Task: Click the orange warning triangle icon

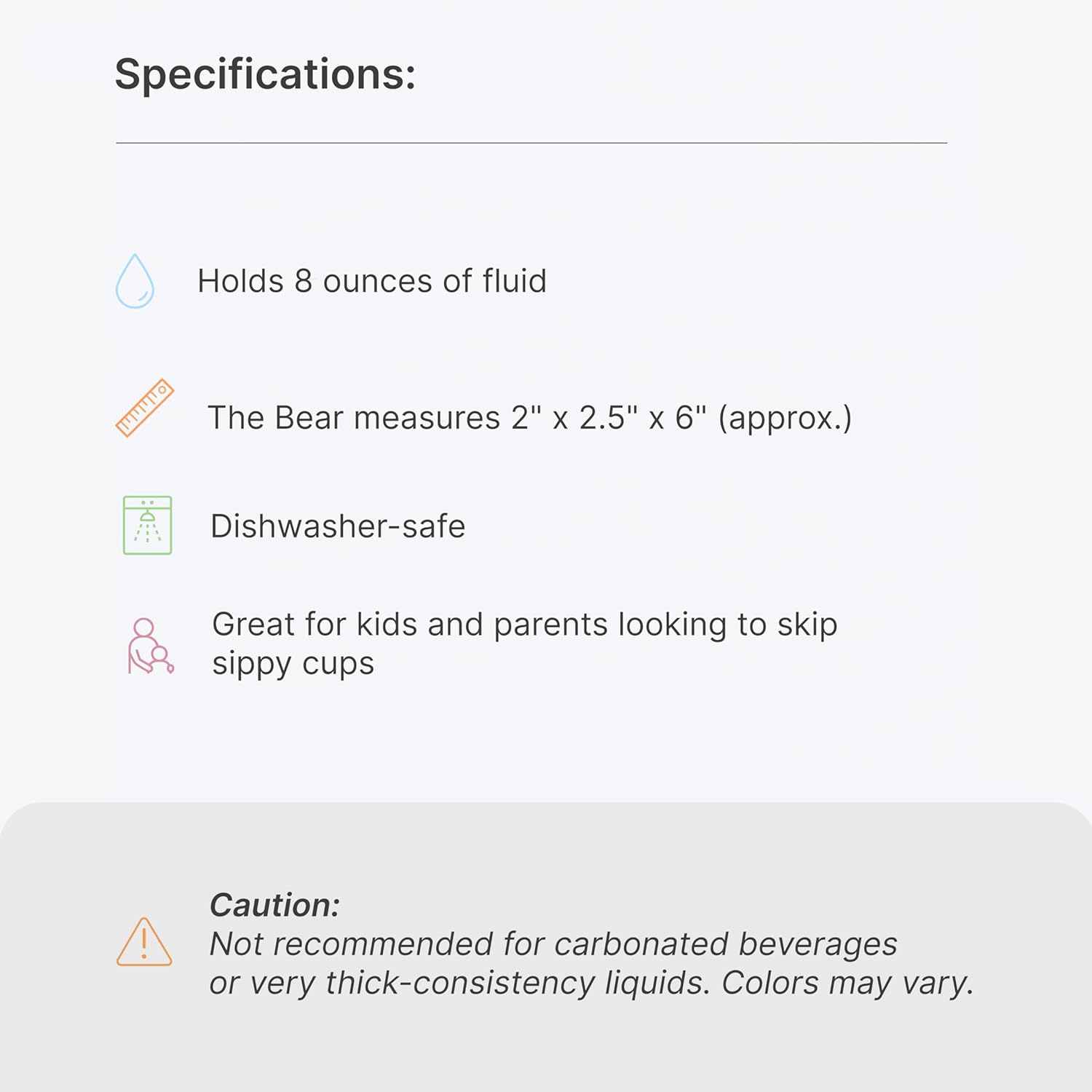Action: tap(144, 942)
